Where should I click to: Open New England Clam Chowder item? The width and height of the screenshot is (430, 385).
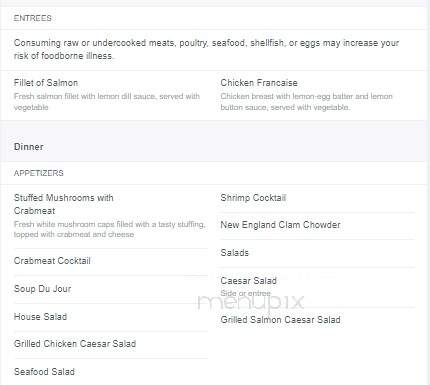(280, 225)
